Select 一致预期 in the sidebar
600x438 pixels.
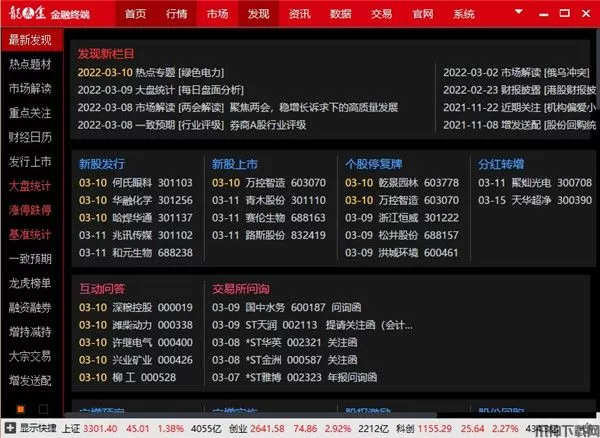click(x=31, y=259)
